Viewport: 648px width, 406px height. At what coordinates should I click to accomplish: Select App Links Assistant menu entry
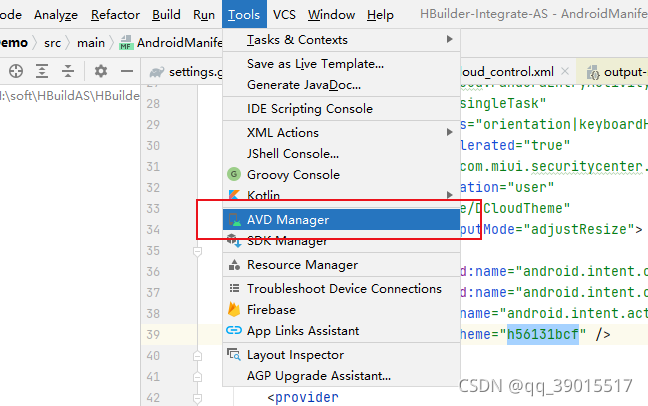point(341,331)
